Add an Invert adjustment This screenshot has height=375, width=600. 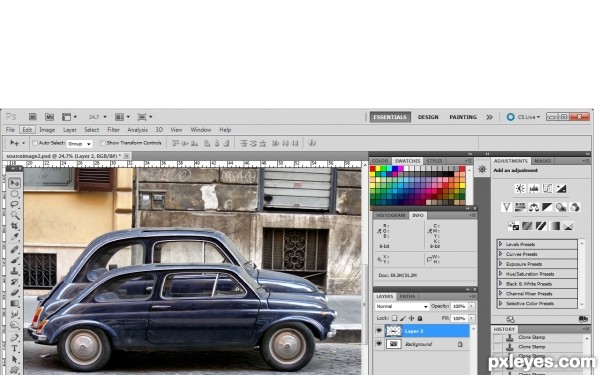click(x=514, y=226)
